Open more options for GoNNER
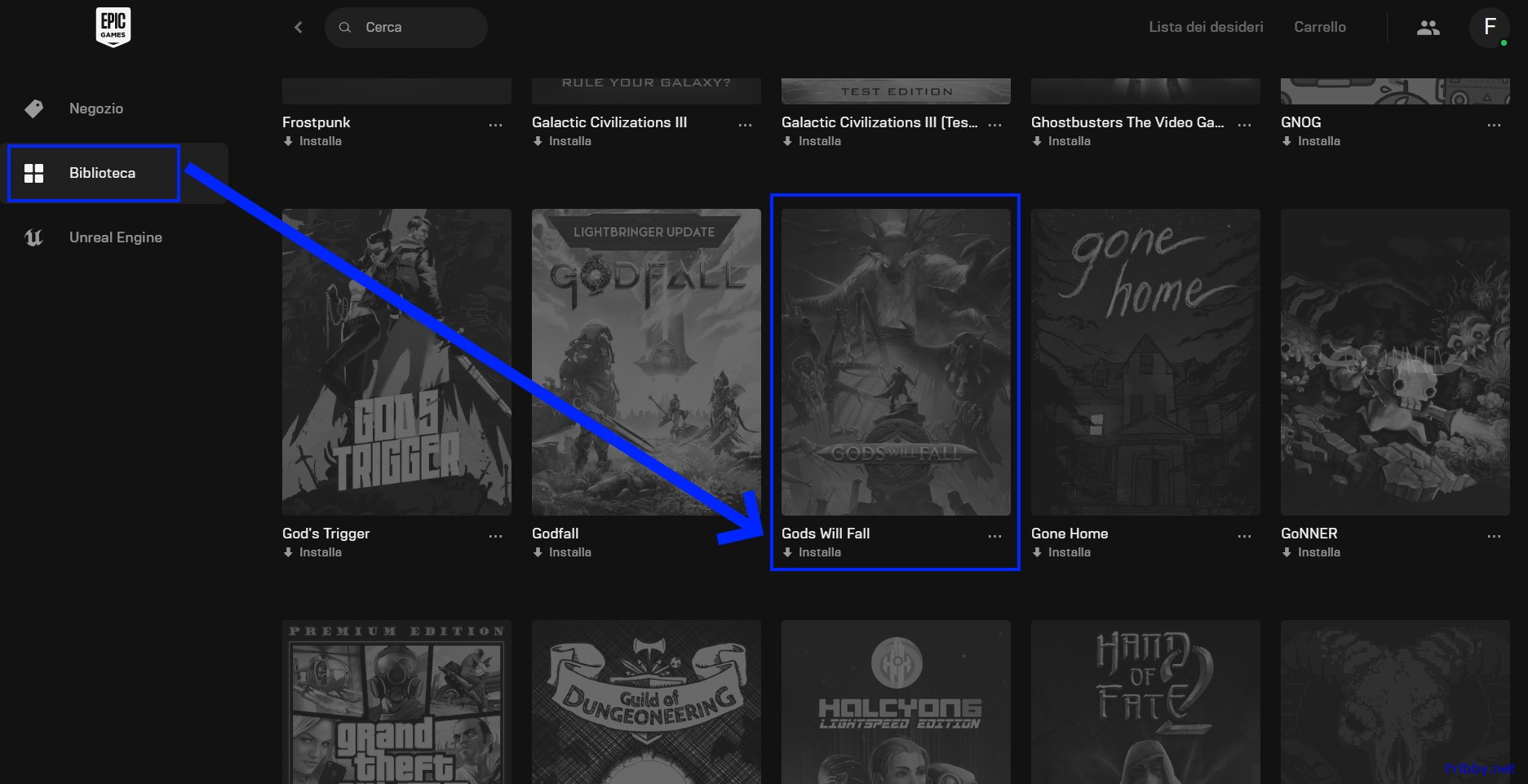The height and width of the screenshot is (784, 1528). click(1494, 536)
